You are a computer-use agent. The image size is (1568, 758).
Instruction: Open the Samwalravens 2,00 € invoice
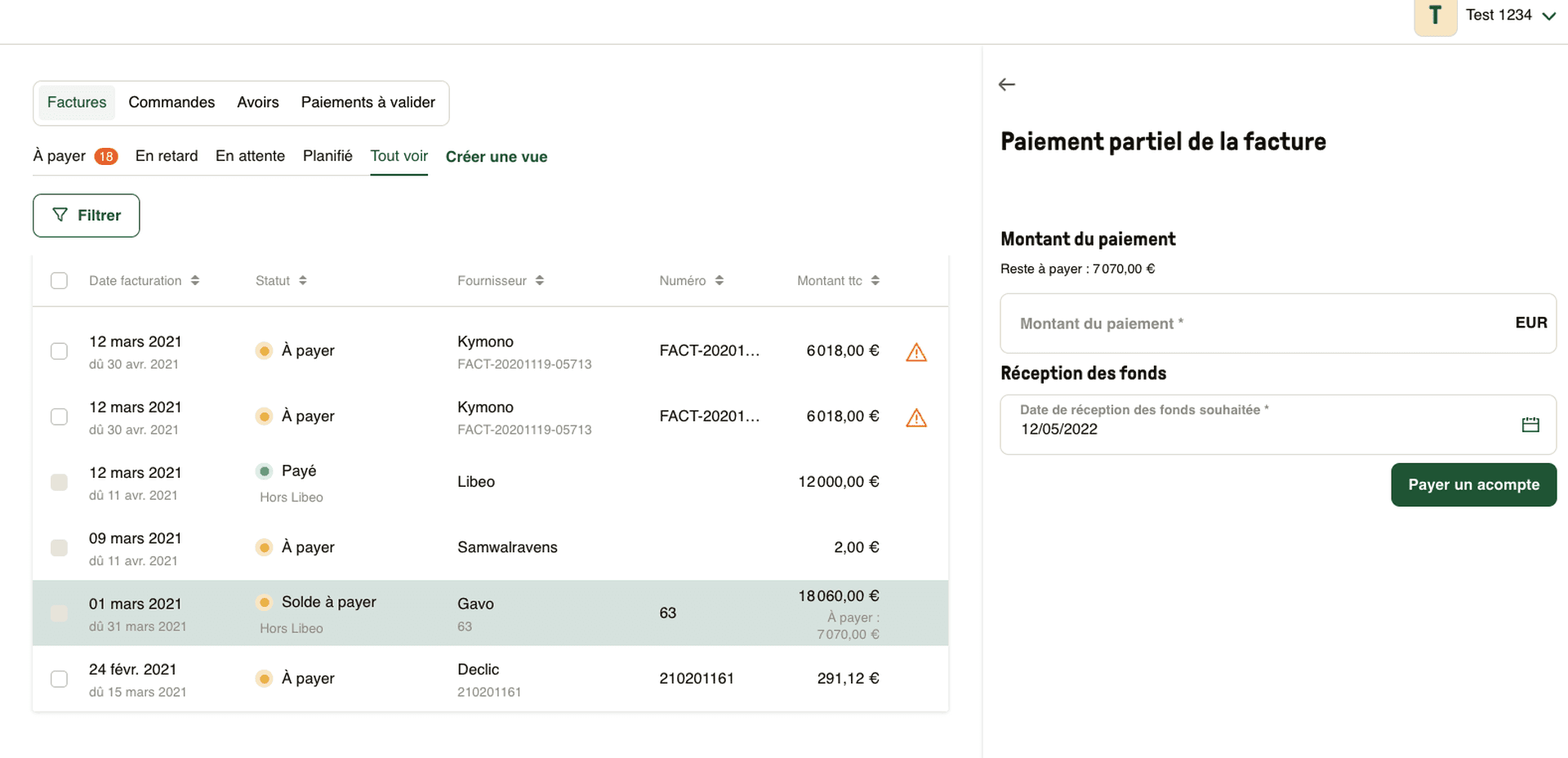pos(490,547)
